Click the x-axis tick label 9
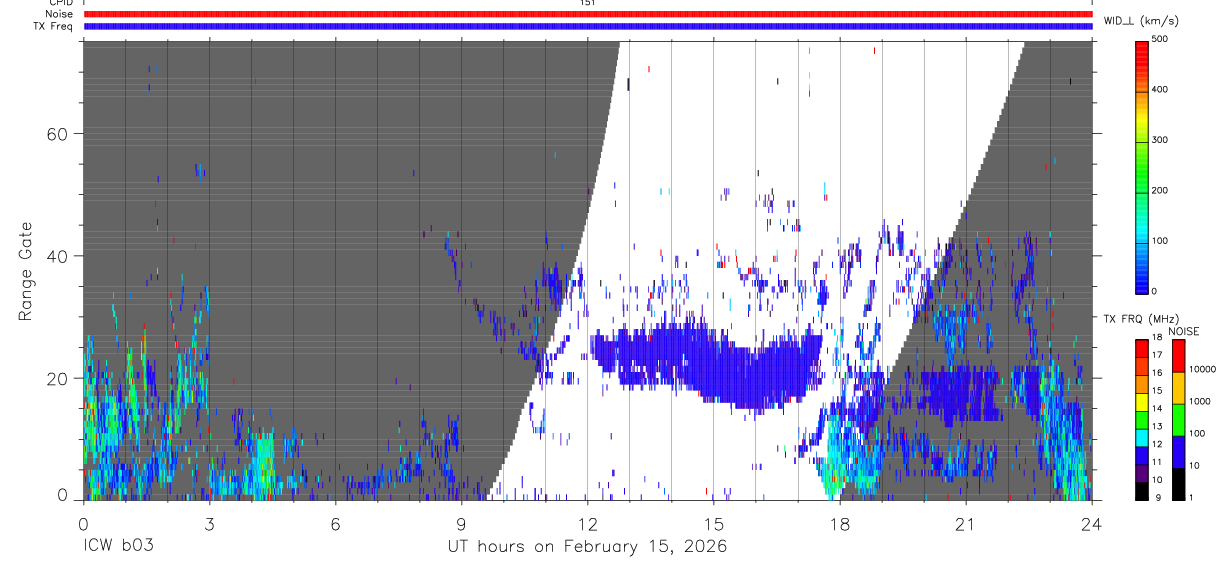The height and width of the screenshot is (567, 1228). point(461,524)
